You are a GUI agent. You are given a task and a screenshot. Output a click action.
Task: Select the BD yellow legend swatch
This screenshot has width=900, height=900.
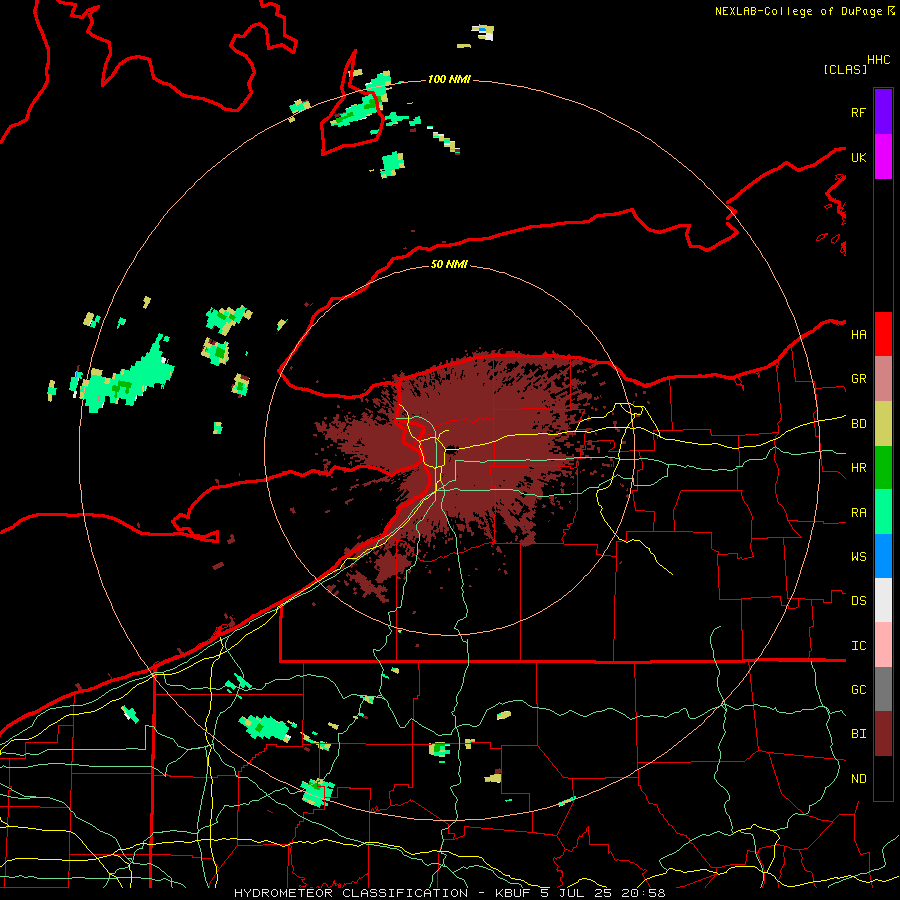[883, 424]
